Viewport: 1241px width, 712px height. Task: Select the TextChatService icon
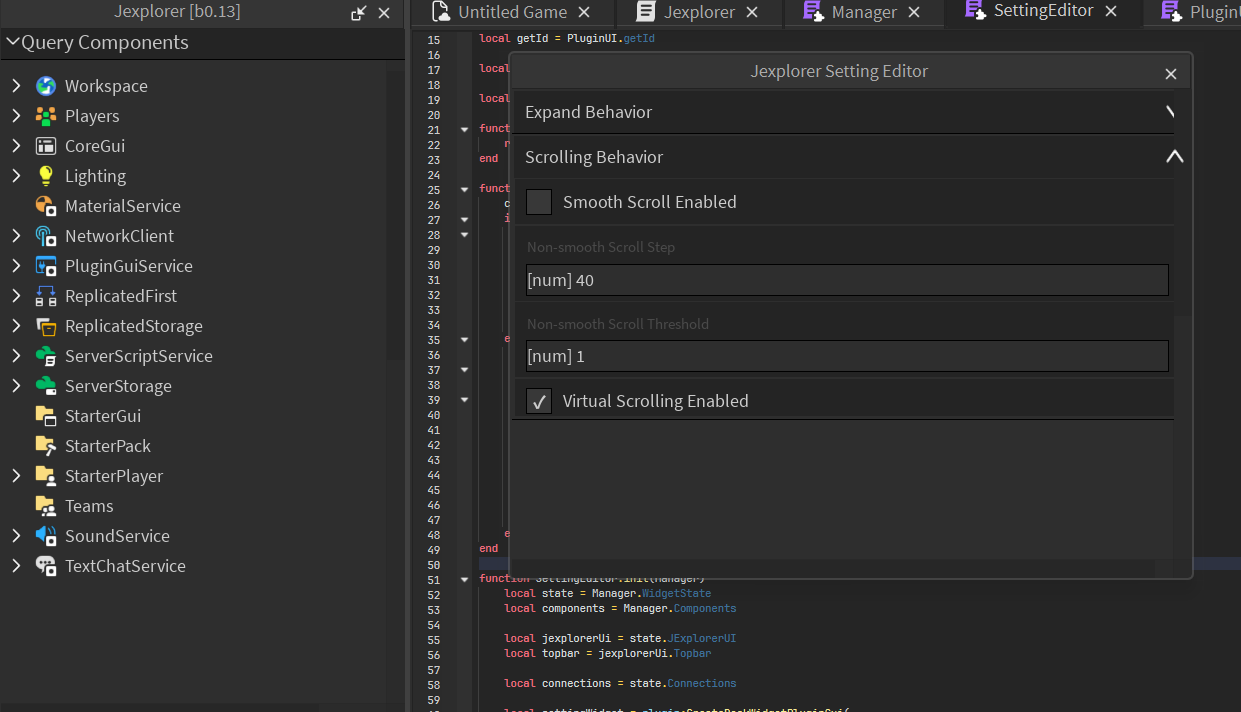point(45,566)
